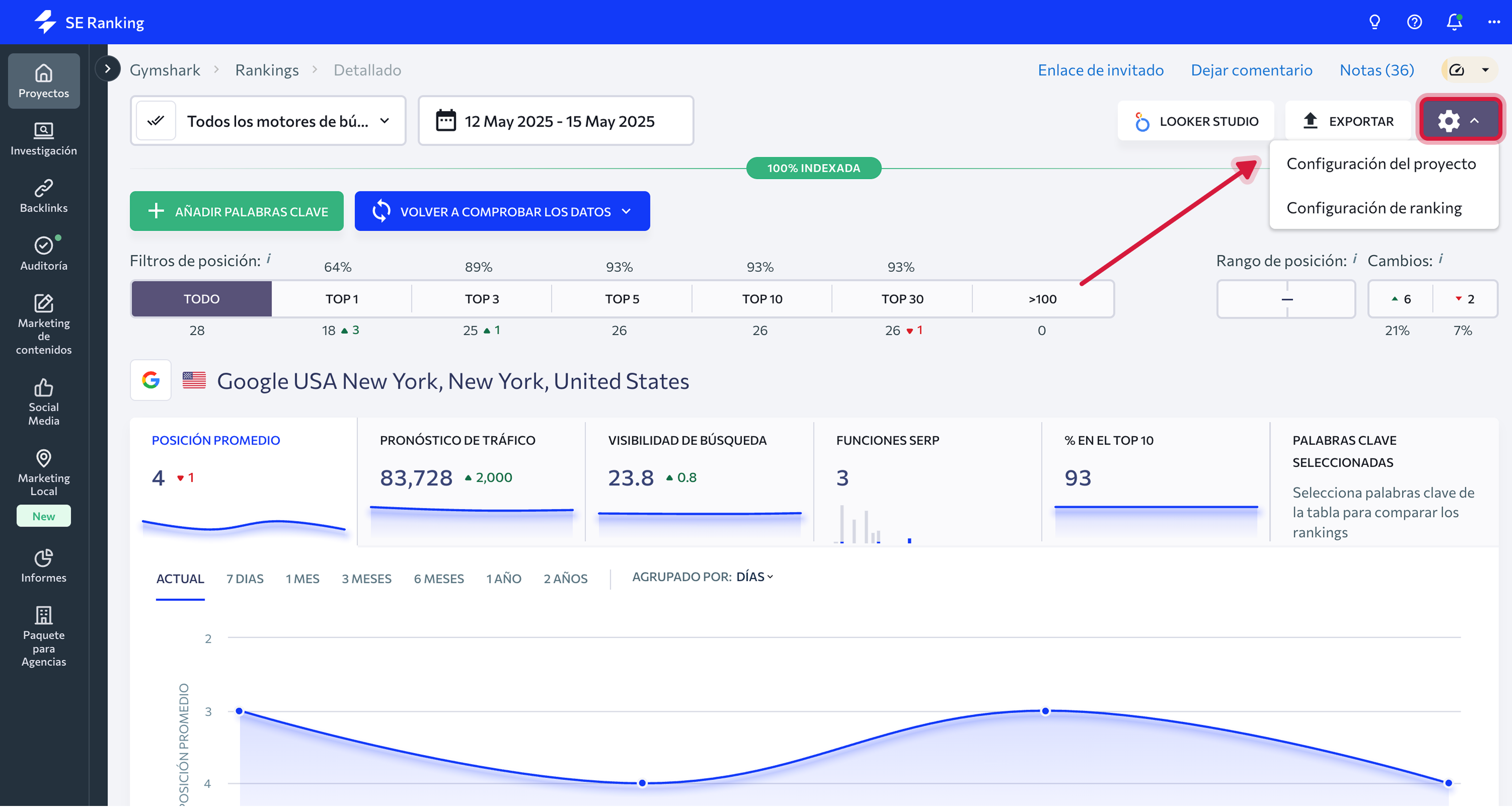Toggle the positive changes filter showing 6
The width and height of the screenshot is (1512, 810).
click(x=1401, y=299)
